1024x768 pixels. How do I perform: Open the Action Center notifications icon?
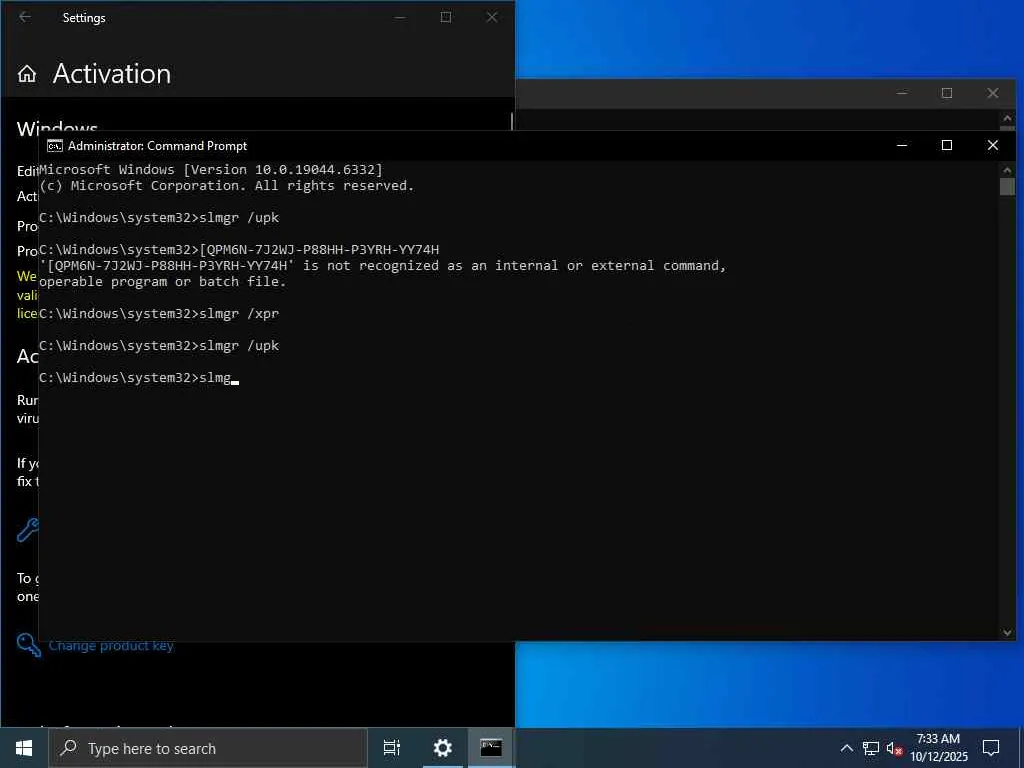coord(991,748)
